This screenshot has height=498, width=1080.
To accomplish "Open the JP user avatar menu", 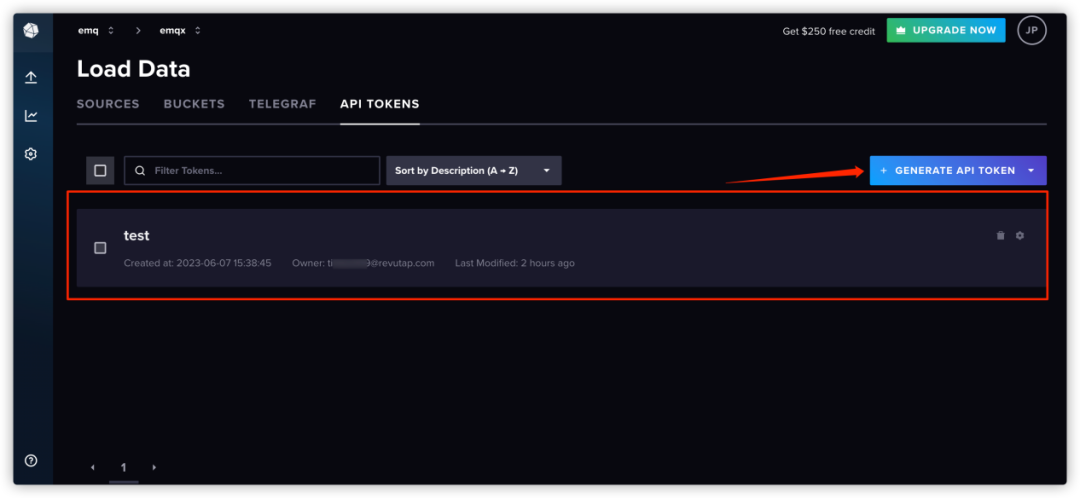I will click(x=1032, y=30).
